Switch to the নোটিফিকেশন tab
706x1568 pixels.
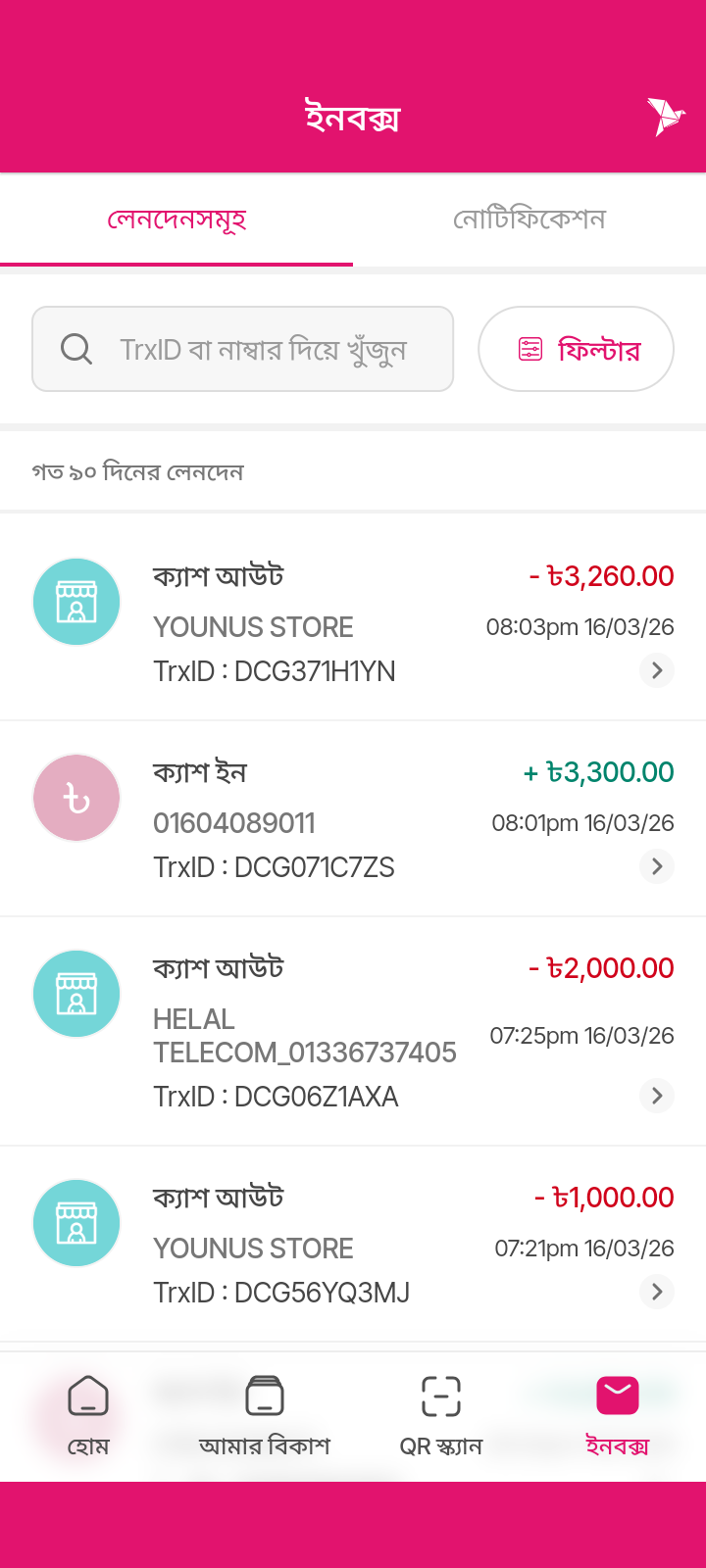[x=529, y=220]
